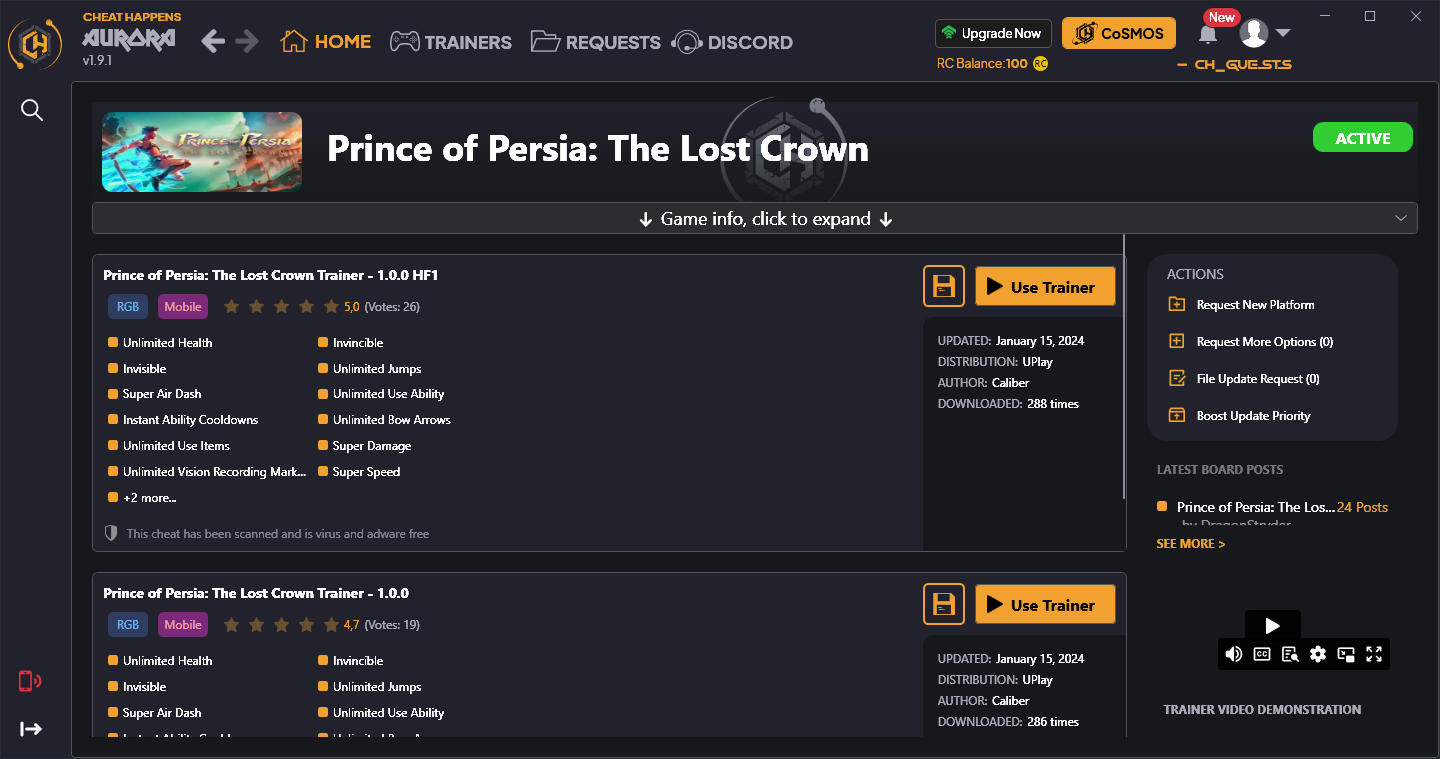
Task: Click the save icon for 1.0.0 HF1 trainer
Action: coord(943,287)
